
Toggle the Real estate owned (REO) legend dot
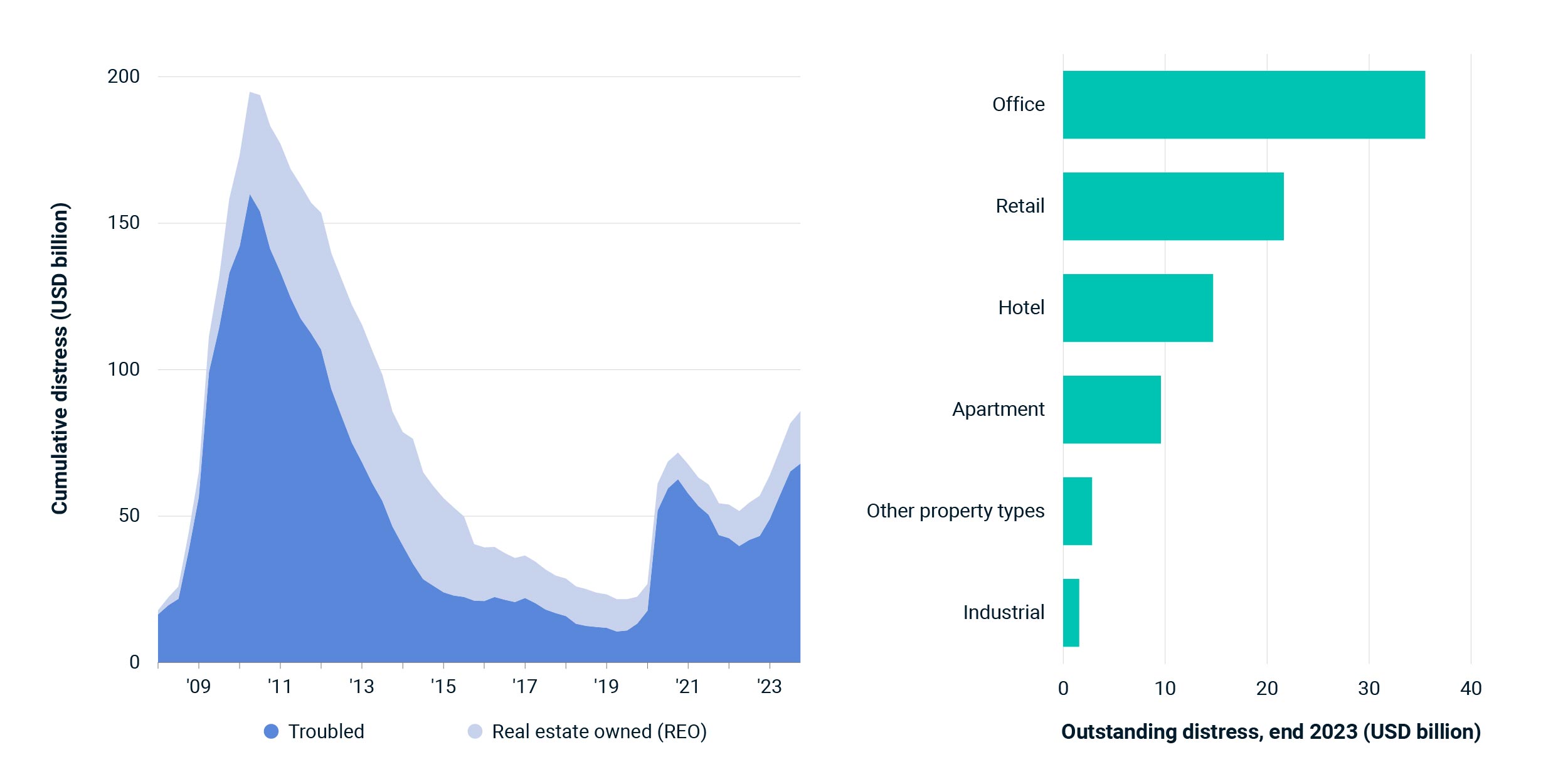click(475, 731)
